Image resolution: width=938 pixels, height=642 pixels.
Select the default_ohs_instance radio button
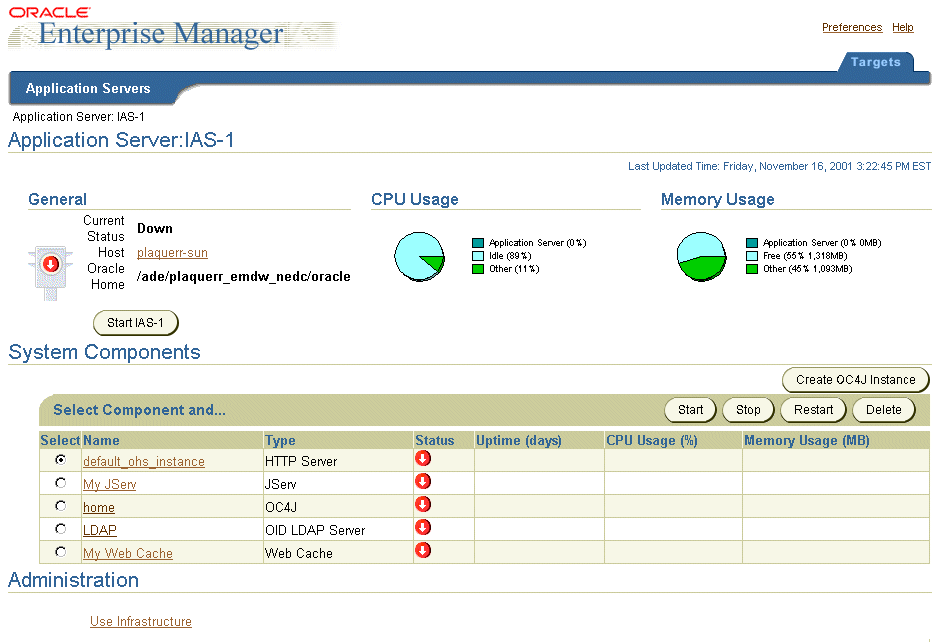pyautogui.click(x=60, y=460)
